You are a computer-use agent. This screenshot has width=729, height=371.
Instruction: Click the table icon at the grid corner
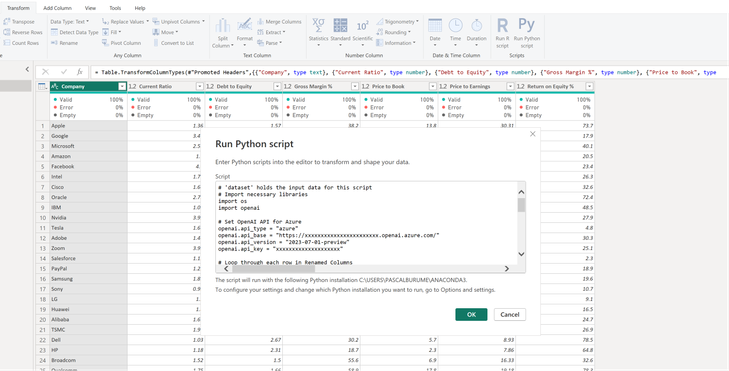(41, 86)
